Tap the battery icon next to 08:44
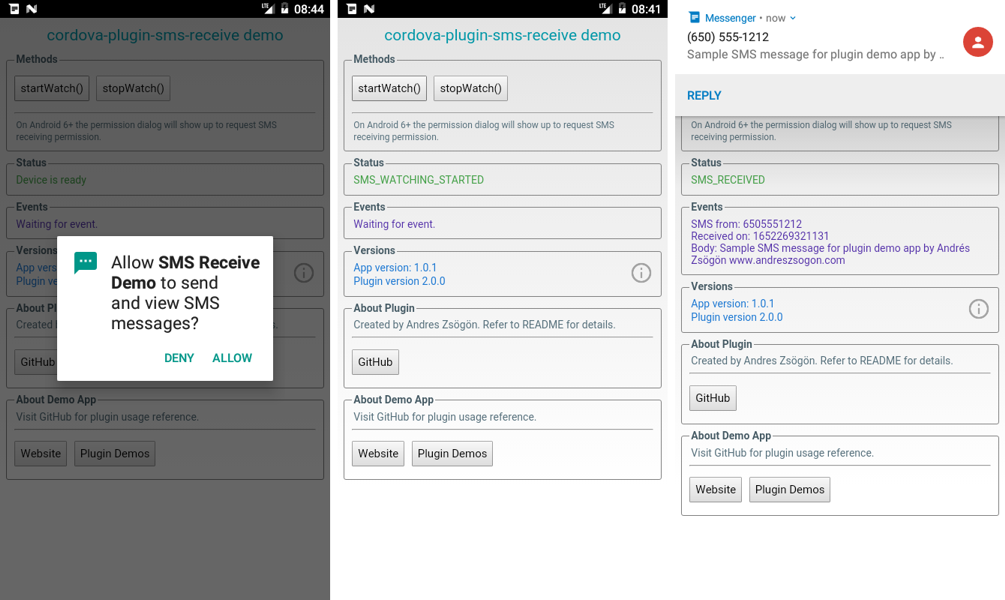1005x600 pixels. coord(285,8)
